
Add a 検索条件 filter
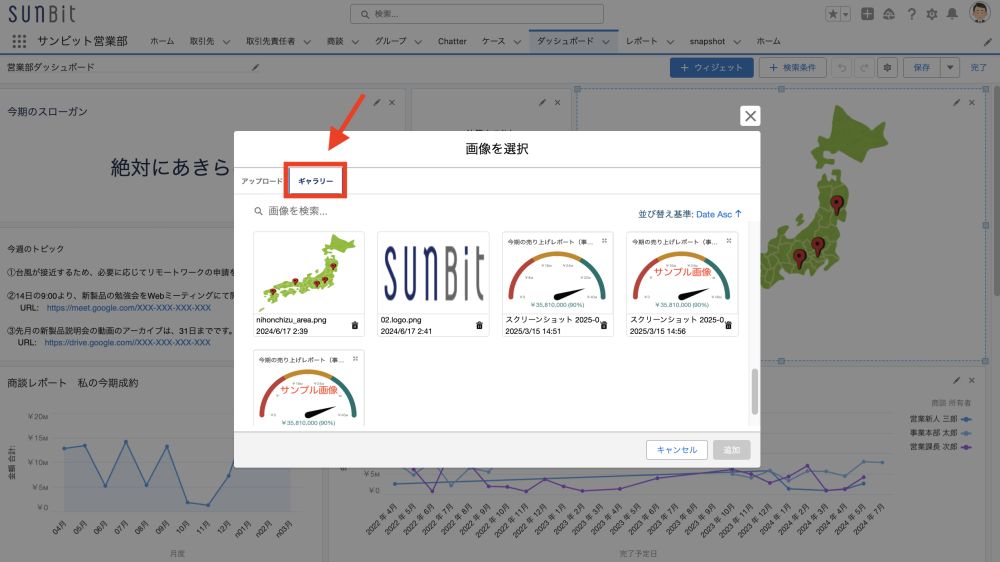pos(792,68)
